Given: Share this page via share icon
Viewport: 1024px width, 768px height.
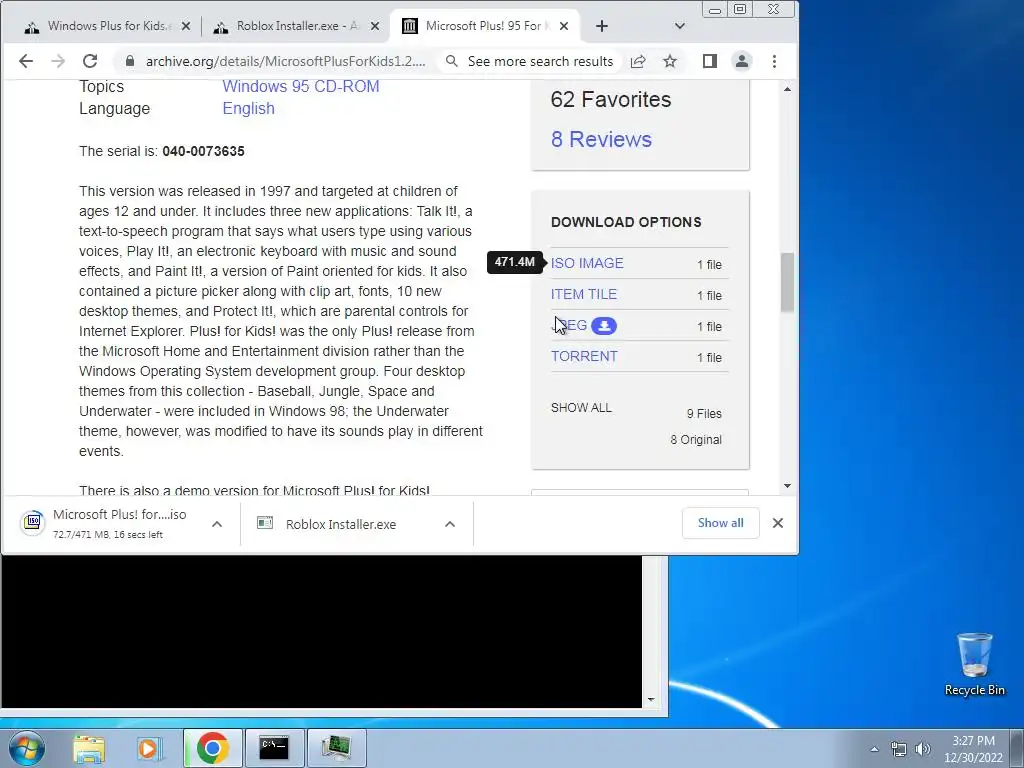Looking at the screenshot, I should [x=638, y=61].
